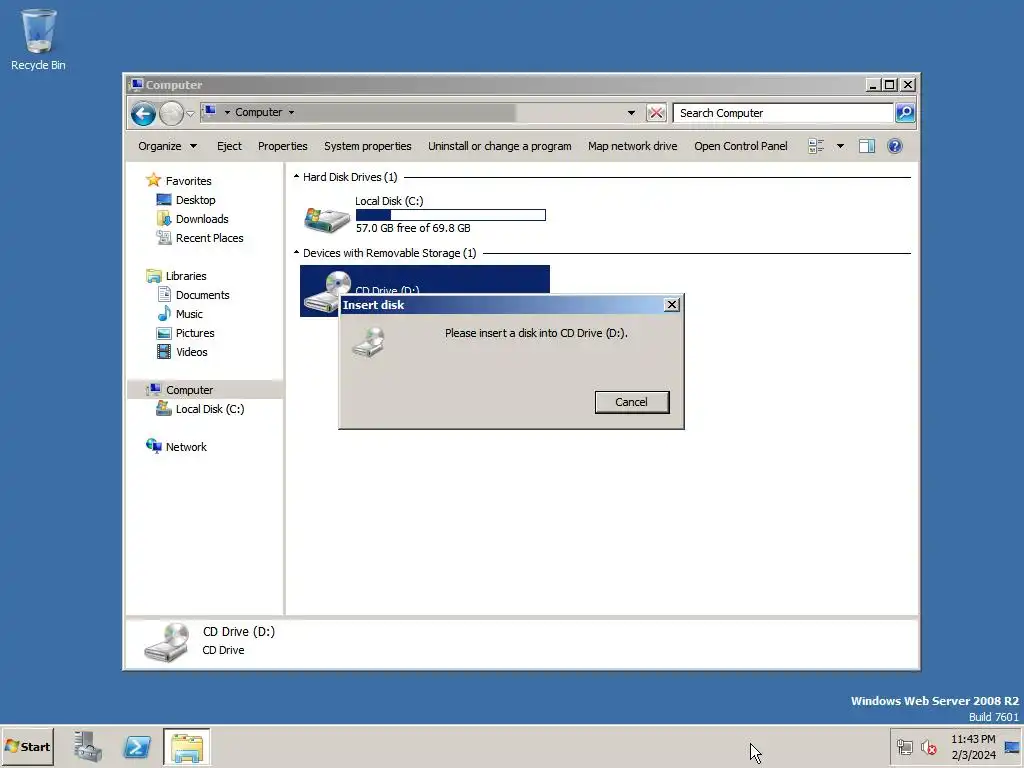Click the Desktop icon in Favorites

pyautogui.click(x=164, y=200)
